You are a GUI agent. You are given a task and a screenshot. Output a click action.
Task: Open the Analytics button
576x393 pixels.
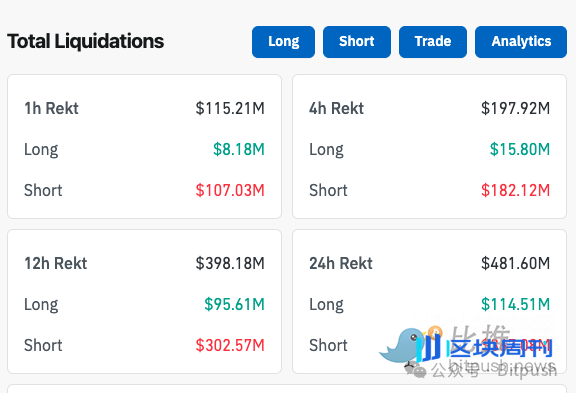click(521, 42)
